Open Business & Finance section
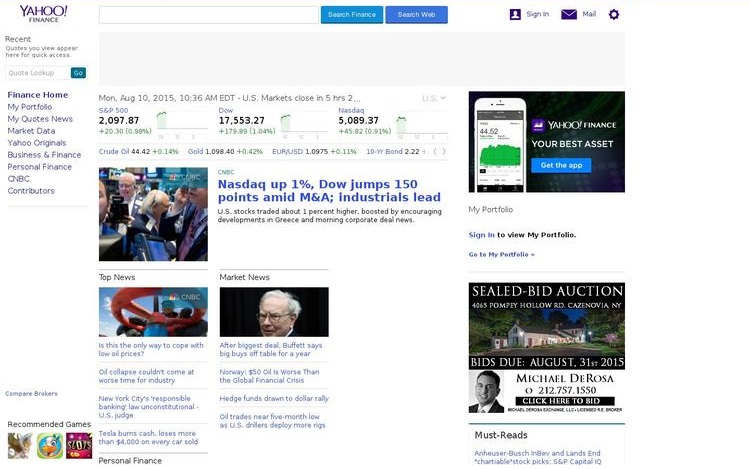Image resolution: width=750 pixels, height=469 pixels. (44, 154)
